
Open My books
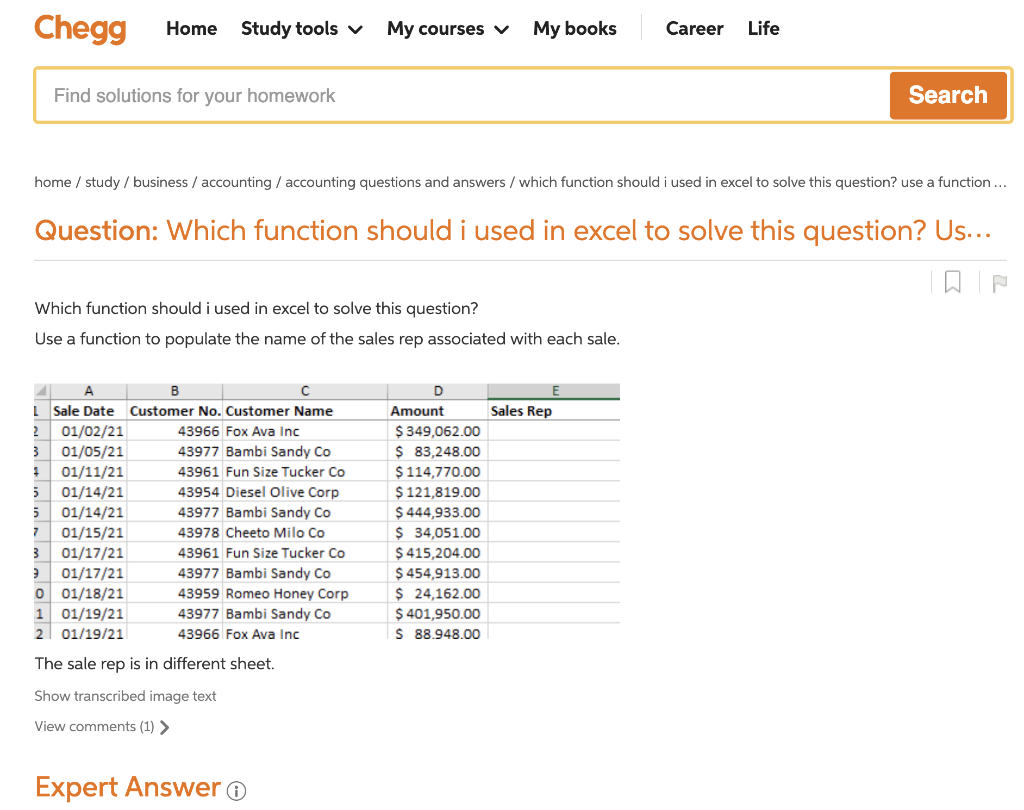point(574,29)
